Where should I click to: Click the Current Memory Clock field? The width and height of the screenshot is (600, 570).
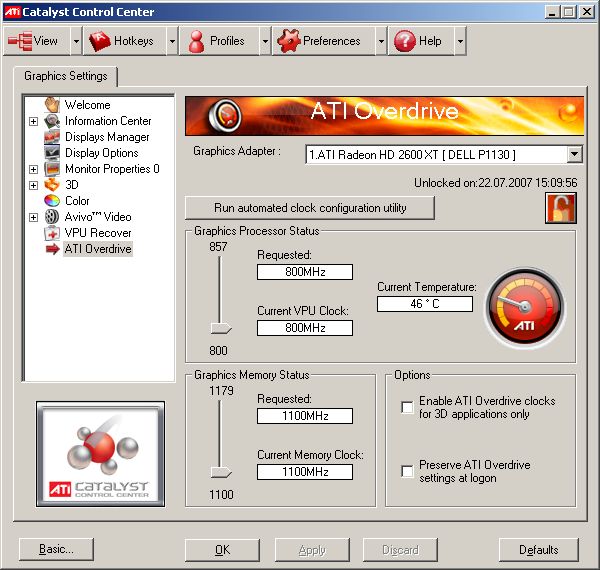click(x=305, y=472)
